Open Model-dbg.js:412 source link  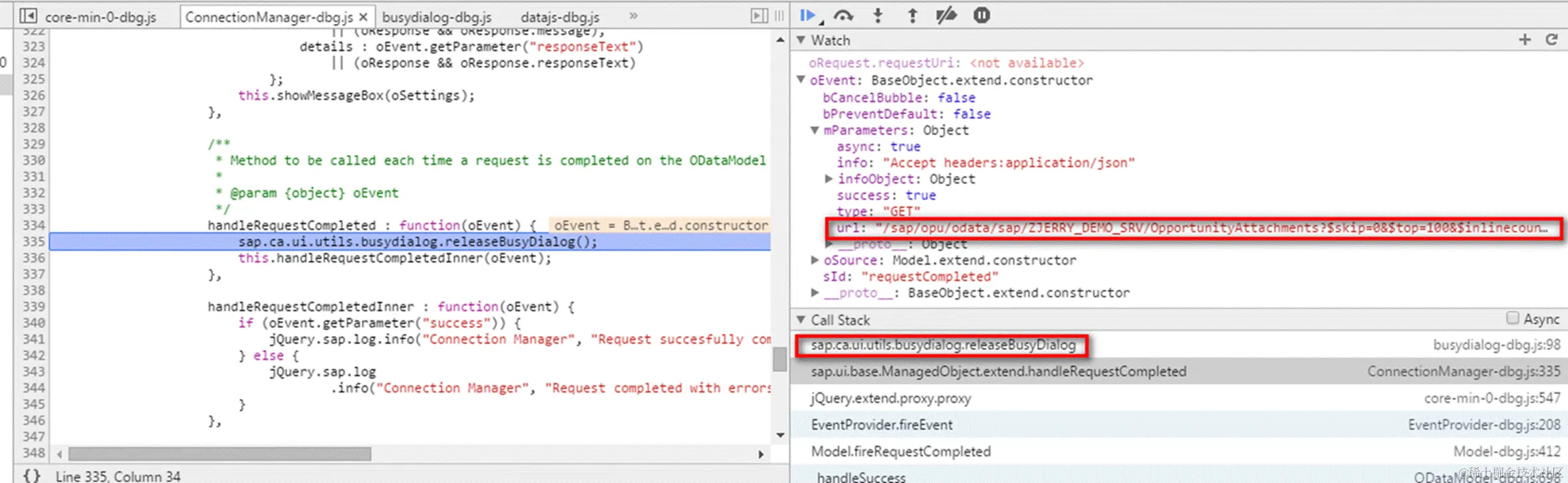[1507, 451]
